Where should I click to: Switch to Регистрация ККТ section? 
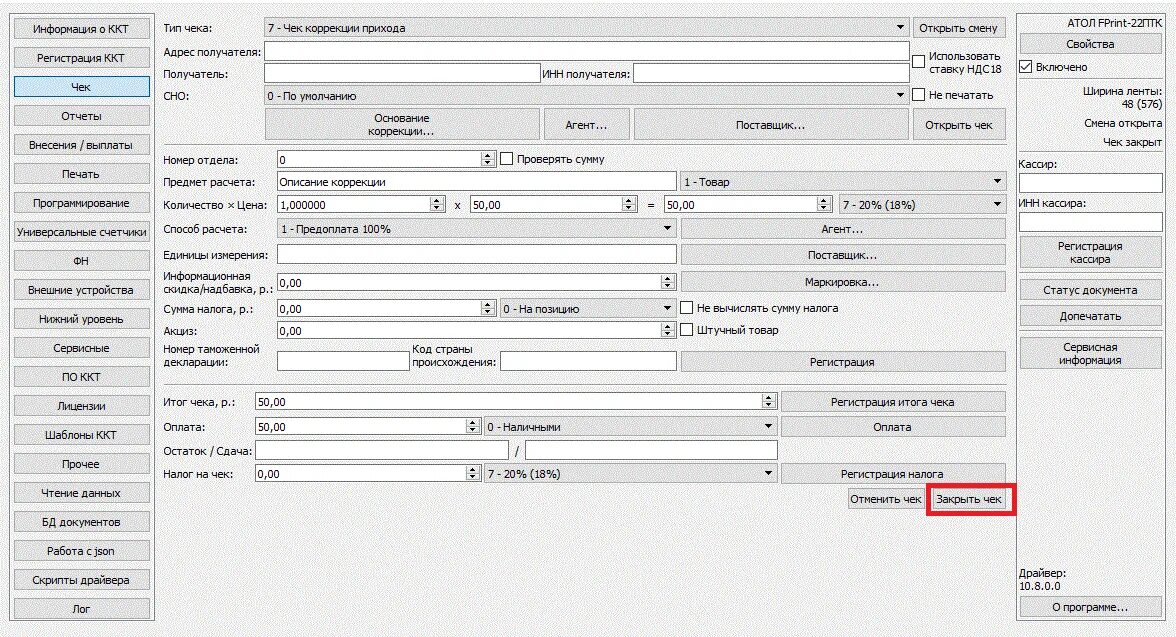point(81,58)
